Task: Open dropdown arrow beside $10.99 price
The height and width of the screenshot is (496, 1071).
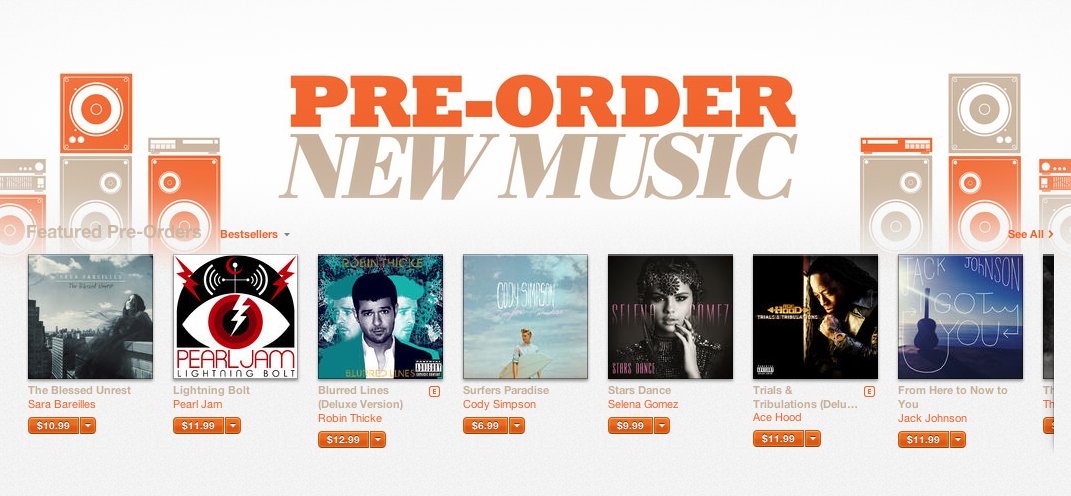Action: point(88,426)
